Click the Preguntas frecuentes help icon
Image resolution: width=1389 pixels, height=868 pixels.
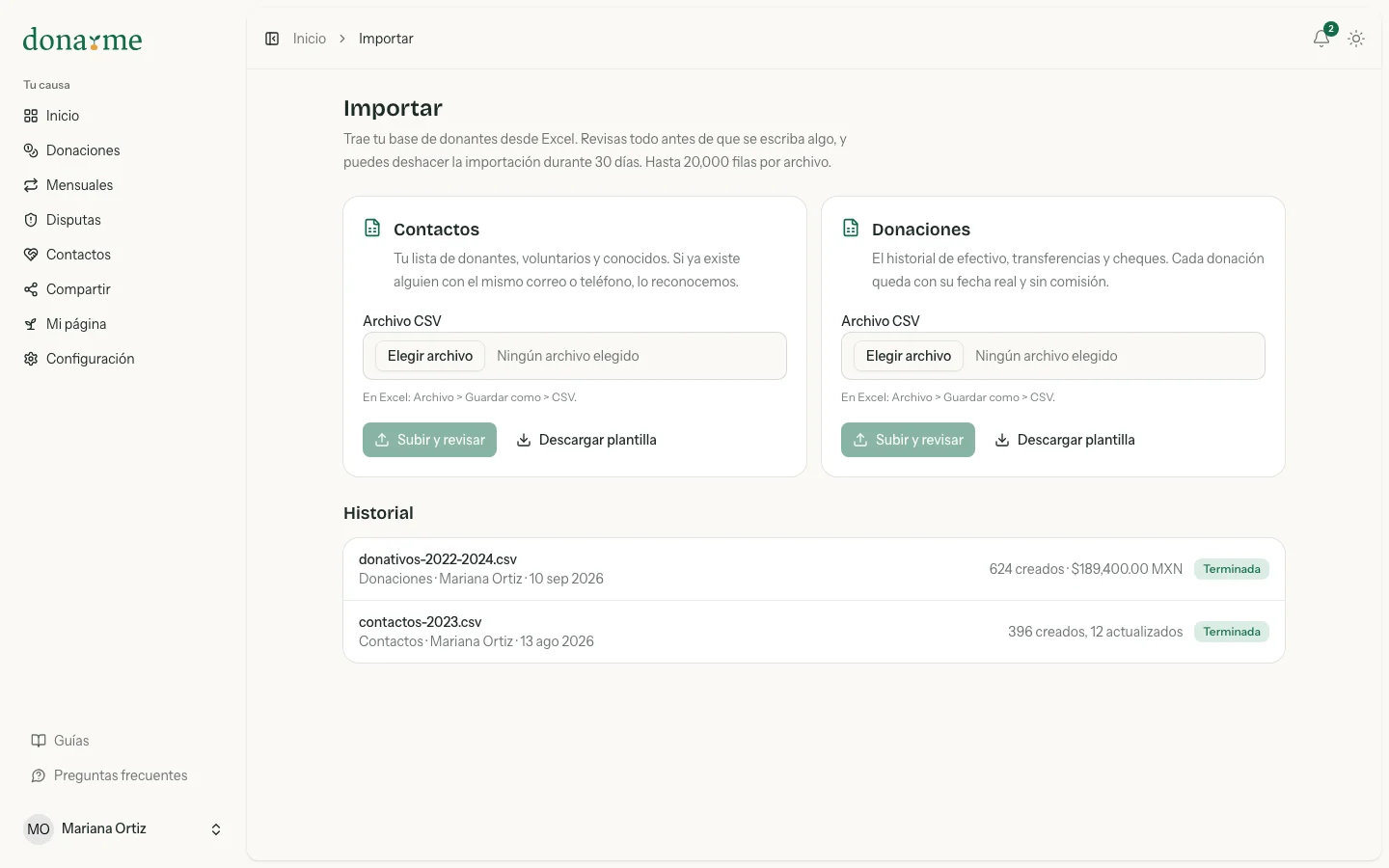pos(39,775)
